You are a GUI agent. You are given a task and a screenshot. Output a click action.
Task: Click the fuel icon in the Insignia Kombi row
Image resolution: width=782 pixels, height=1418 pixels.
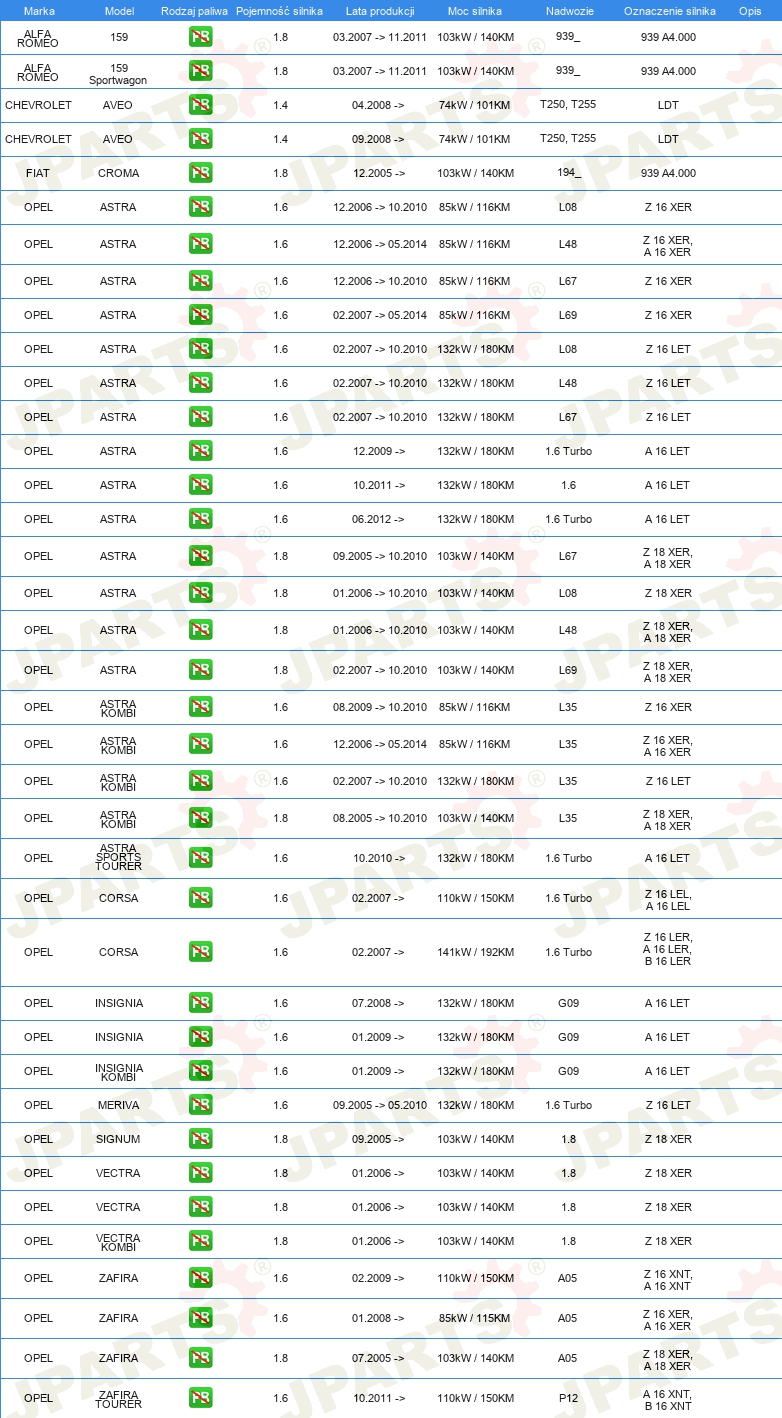pyautogui.click(x=200, y=1071)
